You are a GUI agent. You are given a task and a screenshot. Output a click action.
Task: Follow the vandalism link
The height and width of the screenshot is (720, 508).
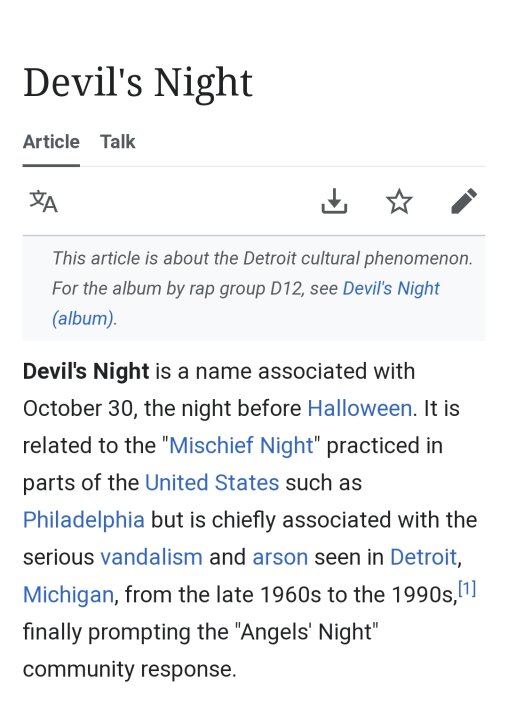151,557
